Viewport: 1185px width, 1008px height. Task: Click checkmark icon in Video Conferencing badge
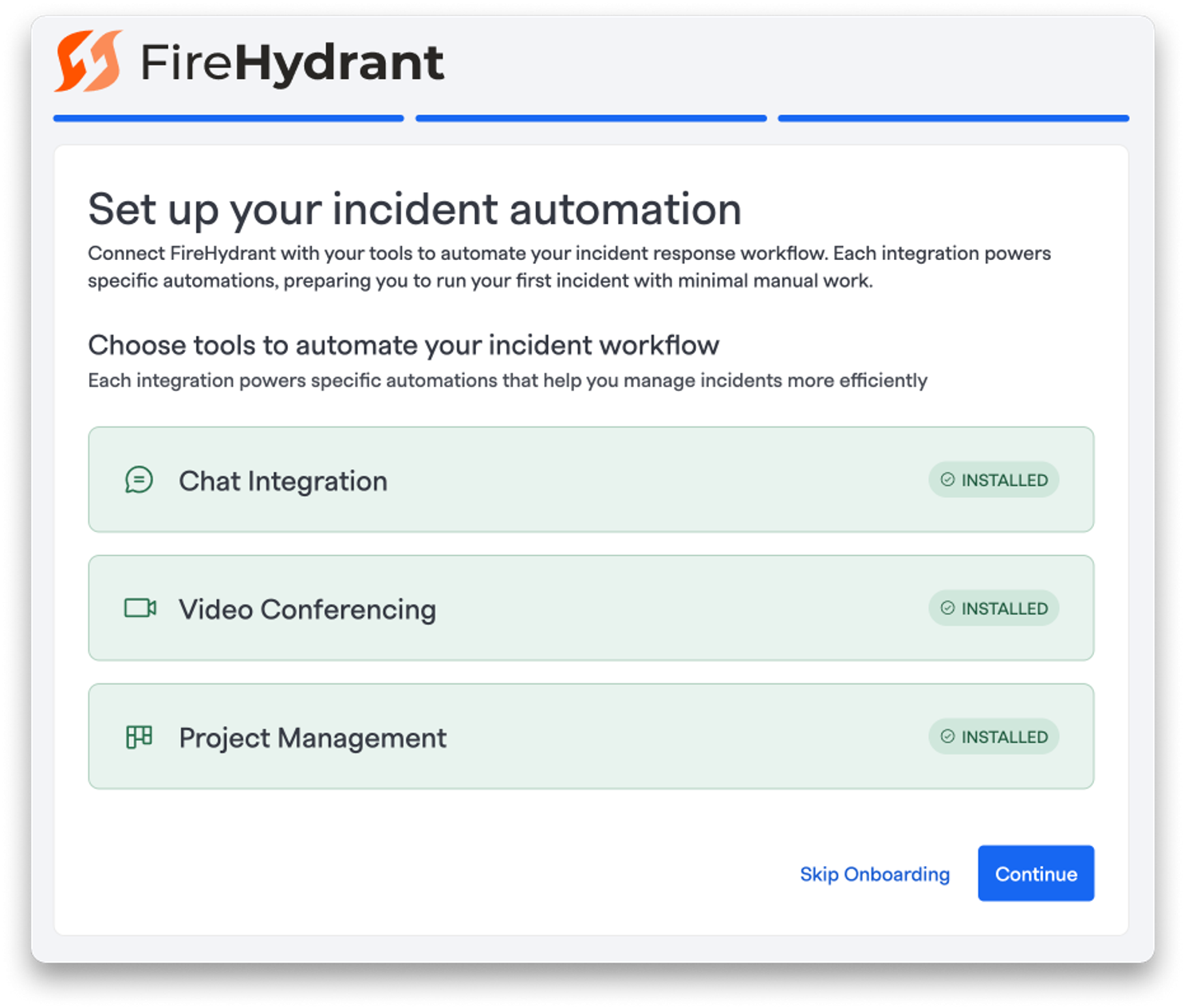click(x=947, y=608)
